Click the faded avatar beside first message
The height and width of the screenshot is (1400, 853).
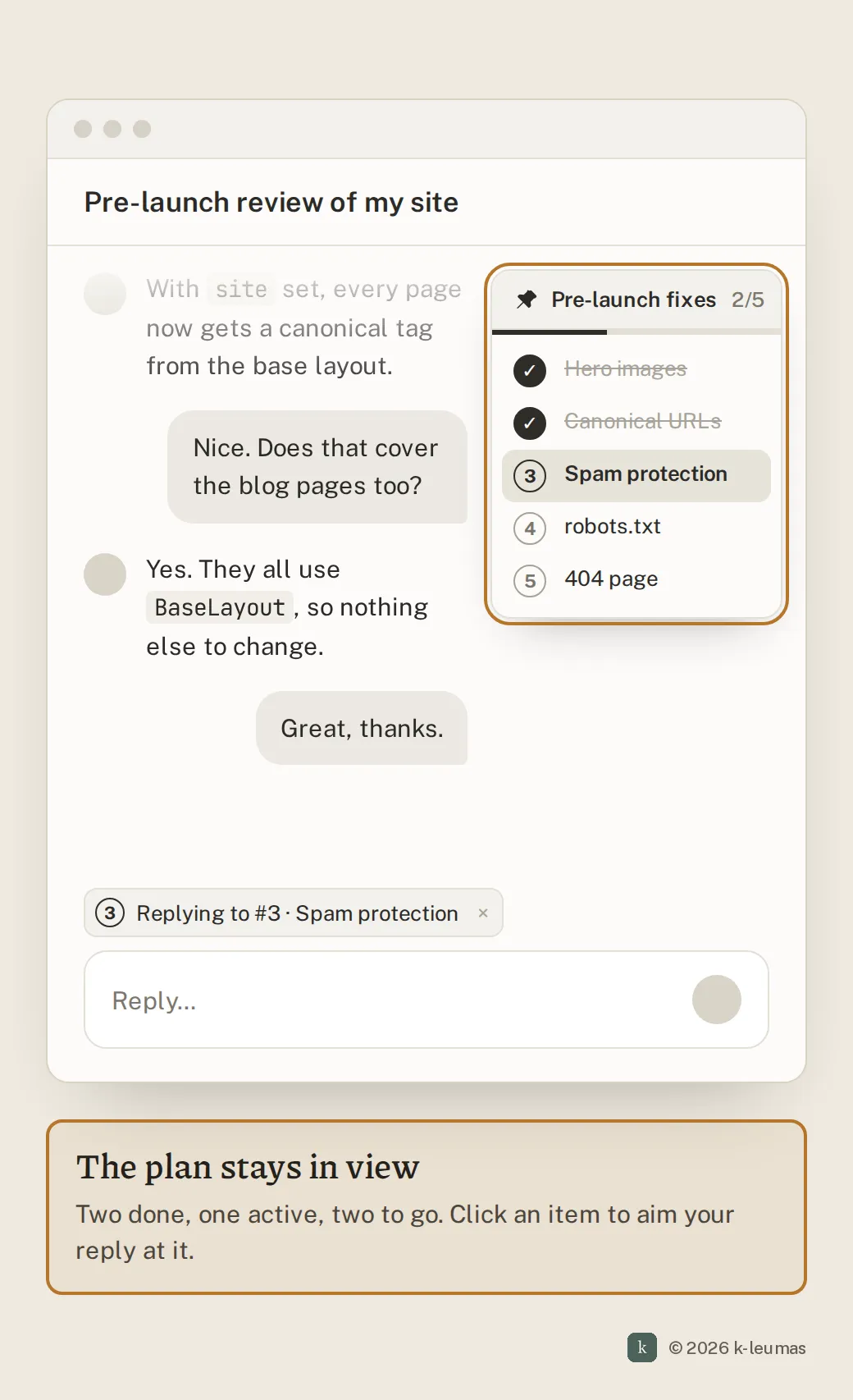tap(105, 293)
